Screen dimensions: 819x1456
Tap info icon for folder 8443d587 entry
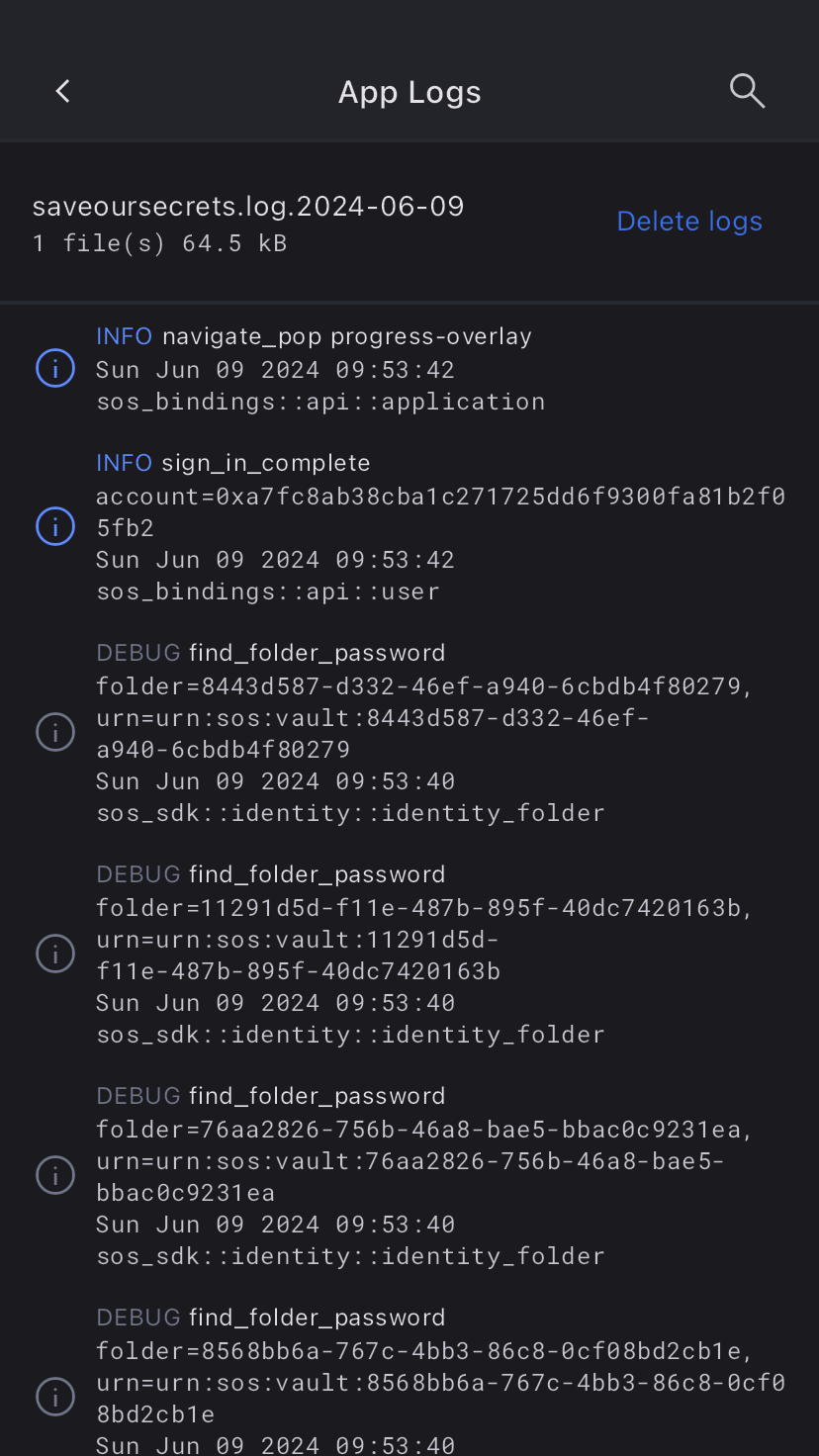coord(55,733)
